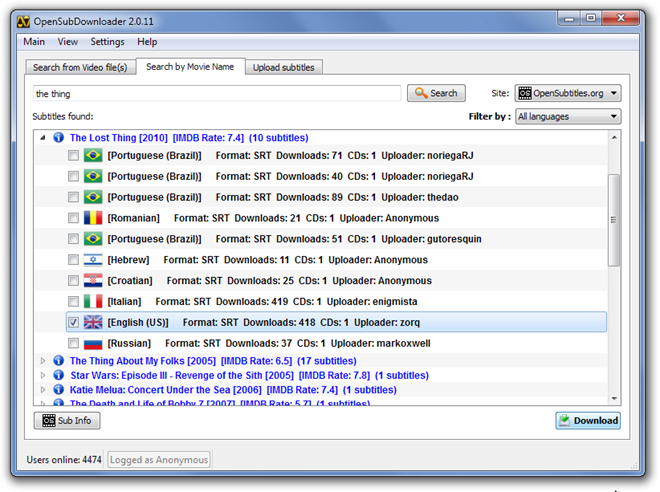This screenshot has height=492, width=660.
Task: Click the Italian flag icon
Action: point(93,301)
